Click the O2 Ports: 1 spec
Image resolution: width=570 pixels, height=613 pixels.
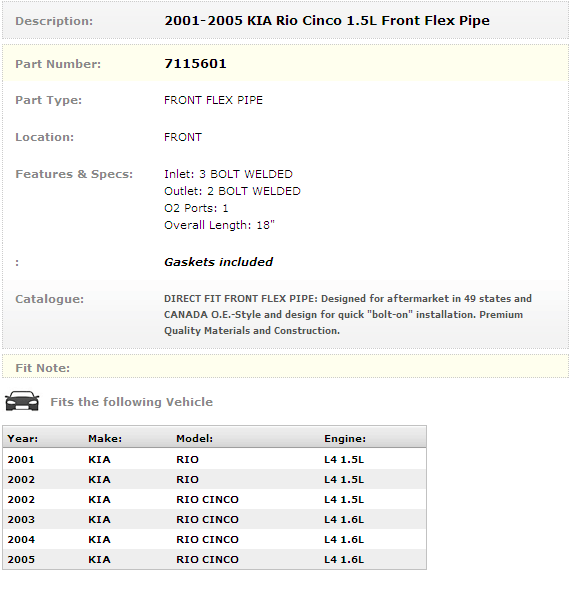tap(196, 208)
